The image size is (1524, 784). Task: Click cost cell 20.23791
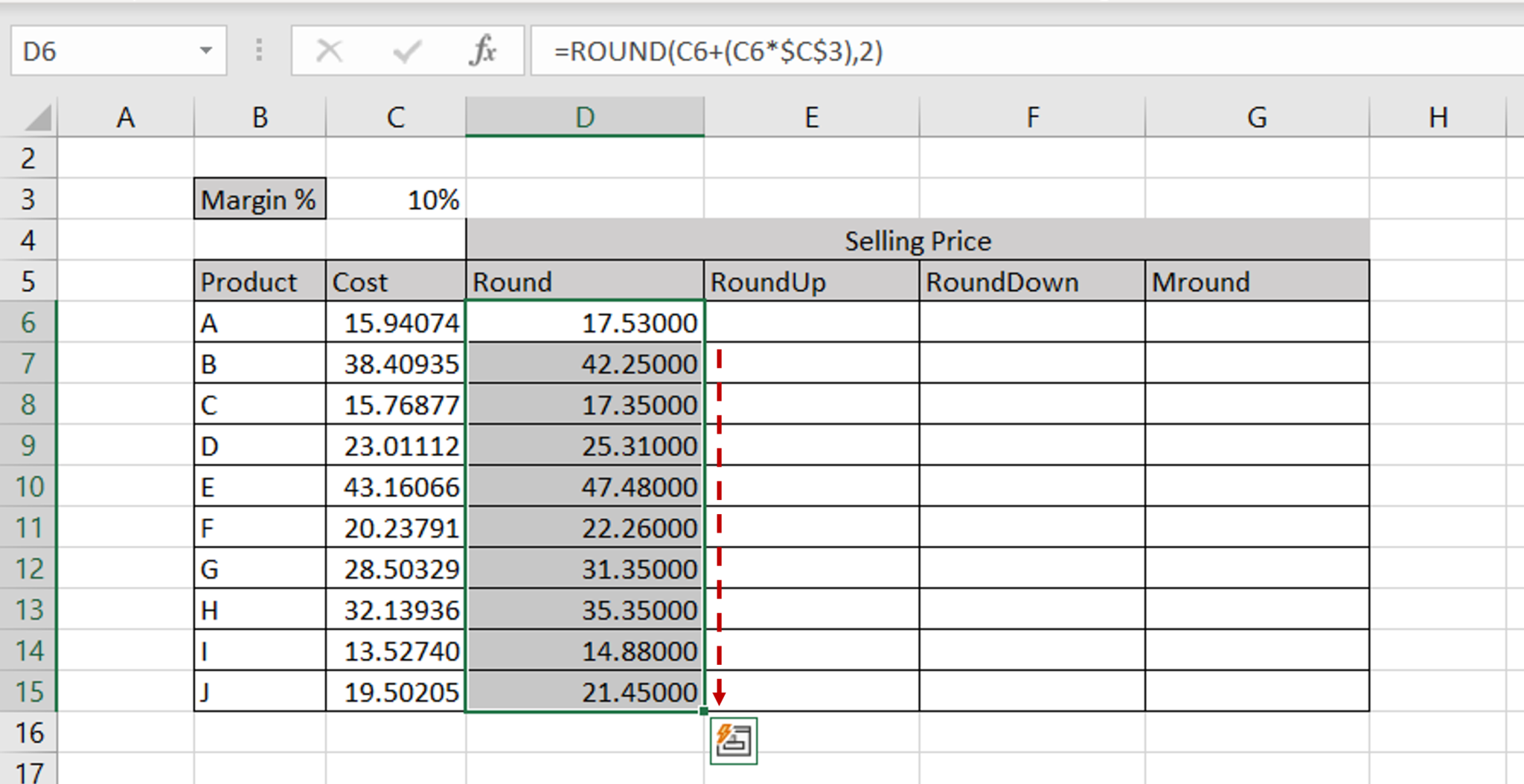pos(396,527)
